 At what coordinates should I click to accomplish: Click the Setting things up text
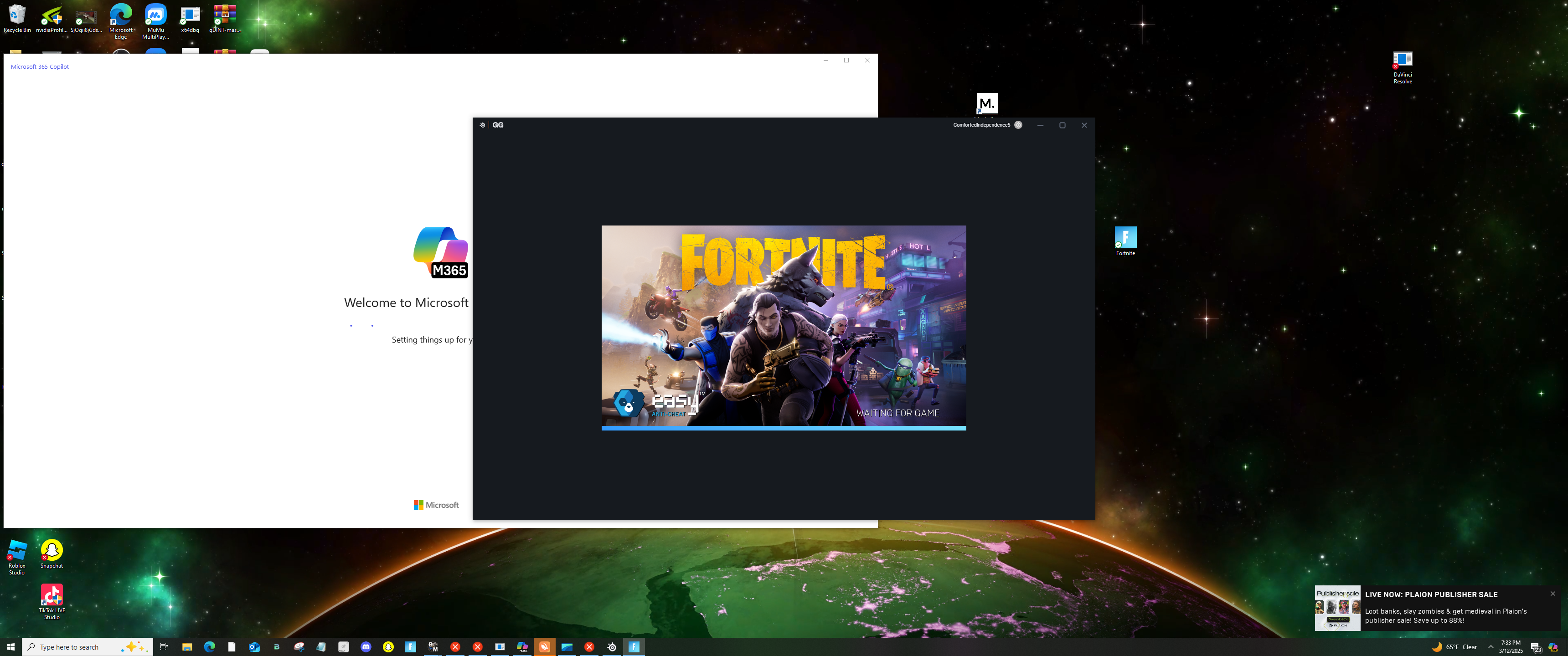(x=432, y=339)
